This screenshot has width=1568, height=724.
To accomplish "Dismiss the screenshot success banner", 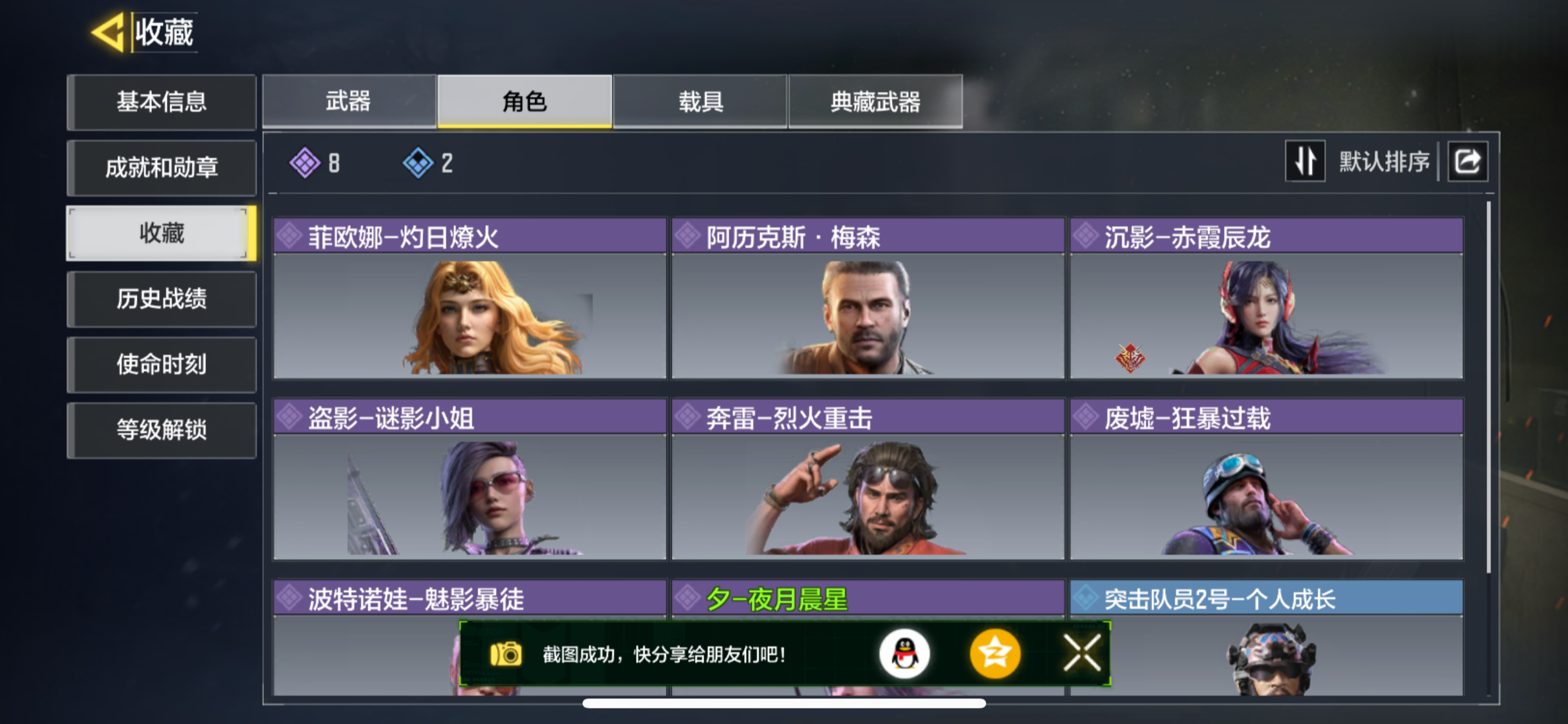I will click(x=1082, y=654).
